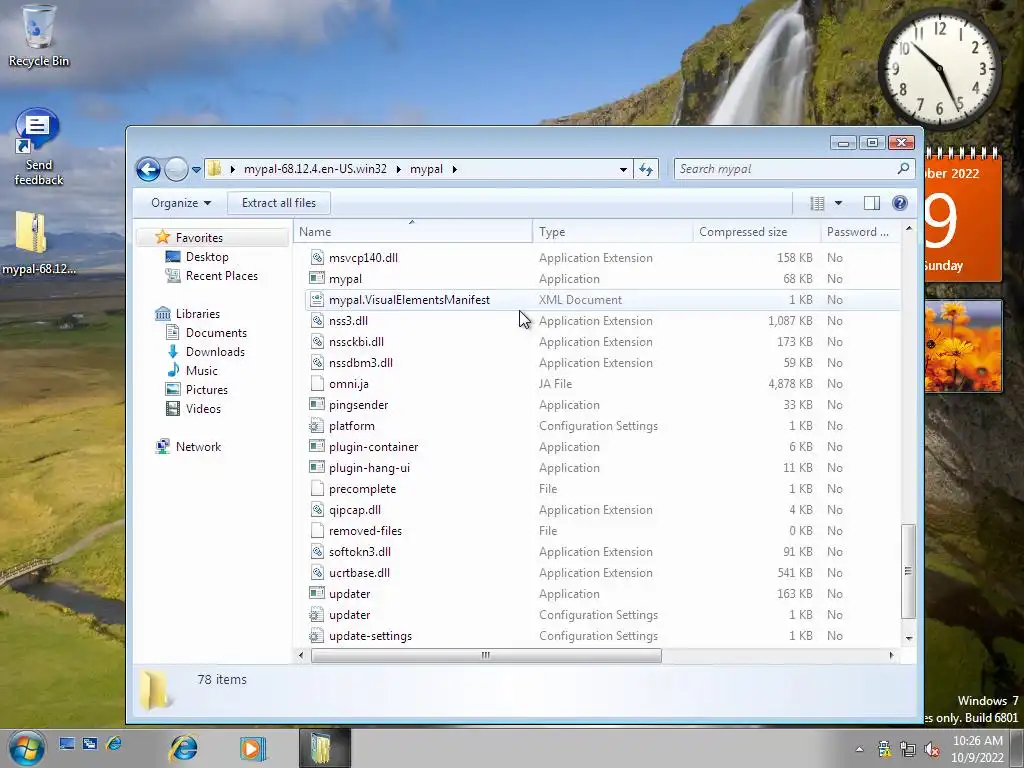The width and height of the screenshot is (1024, 768).
Task: Click vertical scrollbar down arrow
Action: pos(908,638)
